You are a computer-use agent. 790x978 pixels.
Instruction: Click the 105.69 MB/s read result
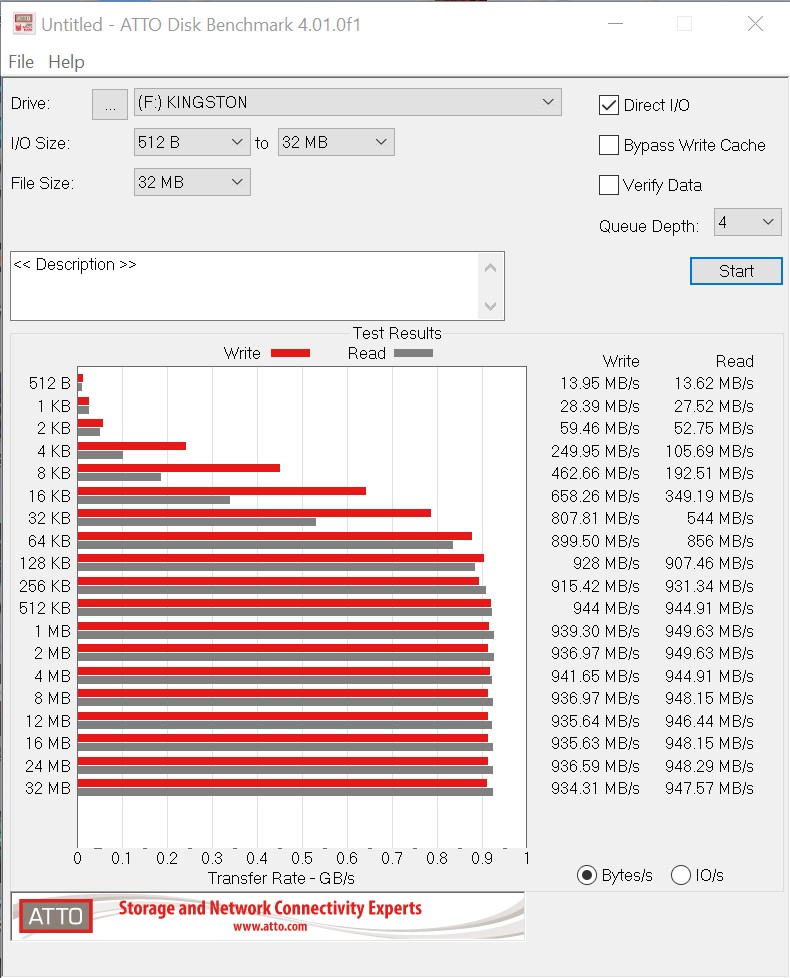pos(710,451)
